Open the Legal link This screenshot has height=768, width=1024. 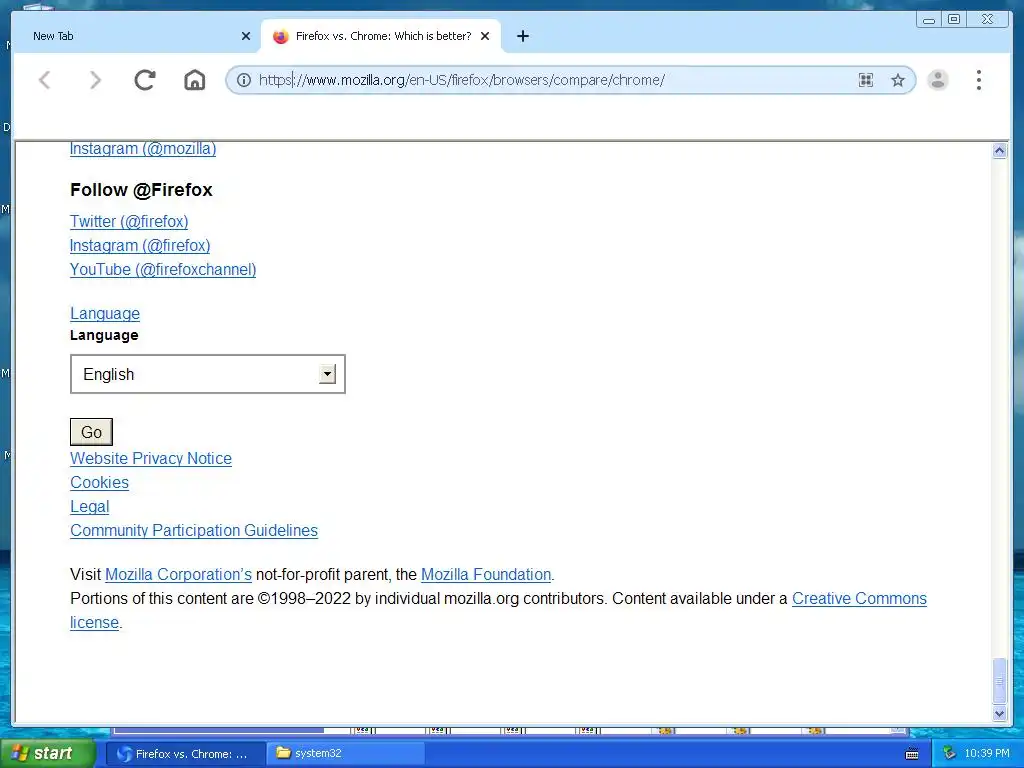point(89,507)
